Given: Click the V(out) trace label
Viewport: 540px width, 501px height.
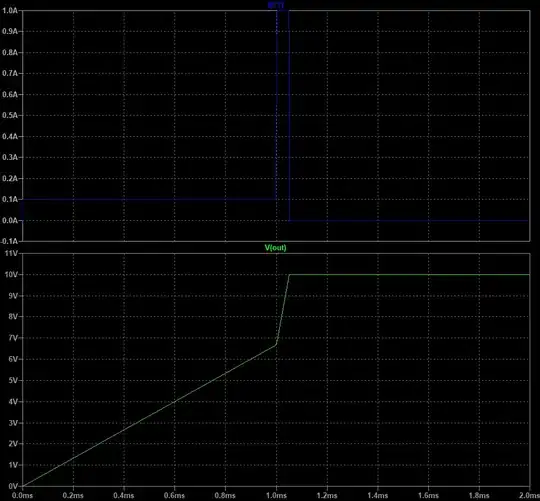Looking at the screenshot, I should [275, 248].
